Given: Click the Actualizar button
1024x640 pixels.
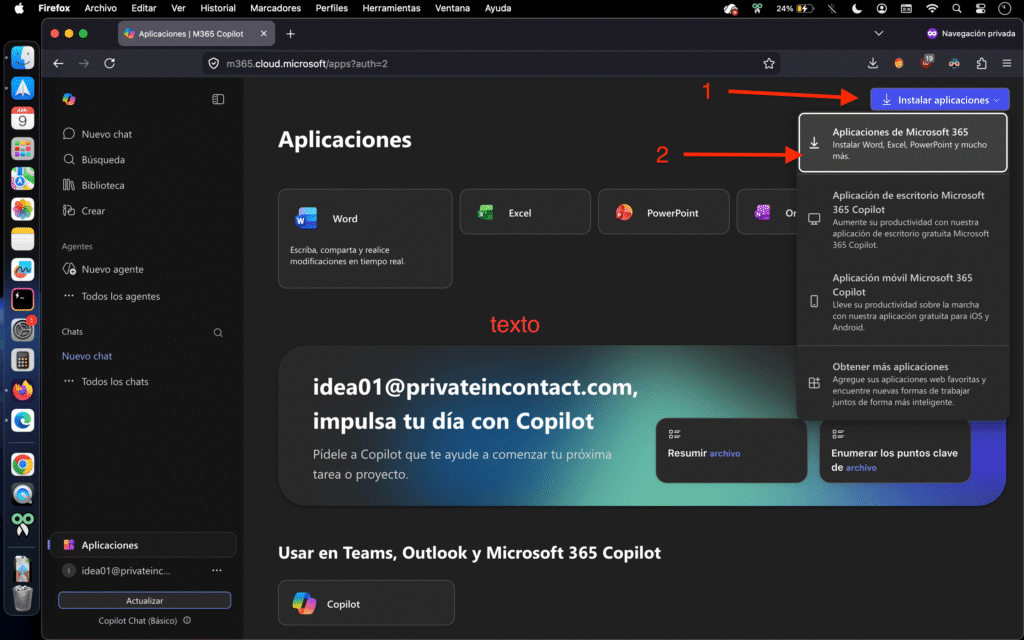Looking at the screenshot, I should click(x=144, y=600).
